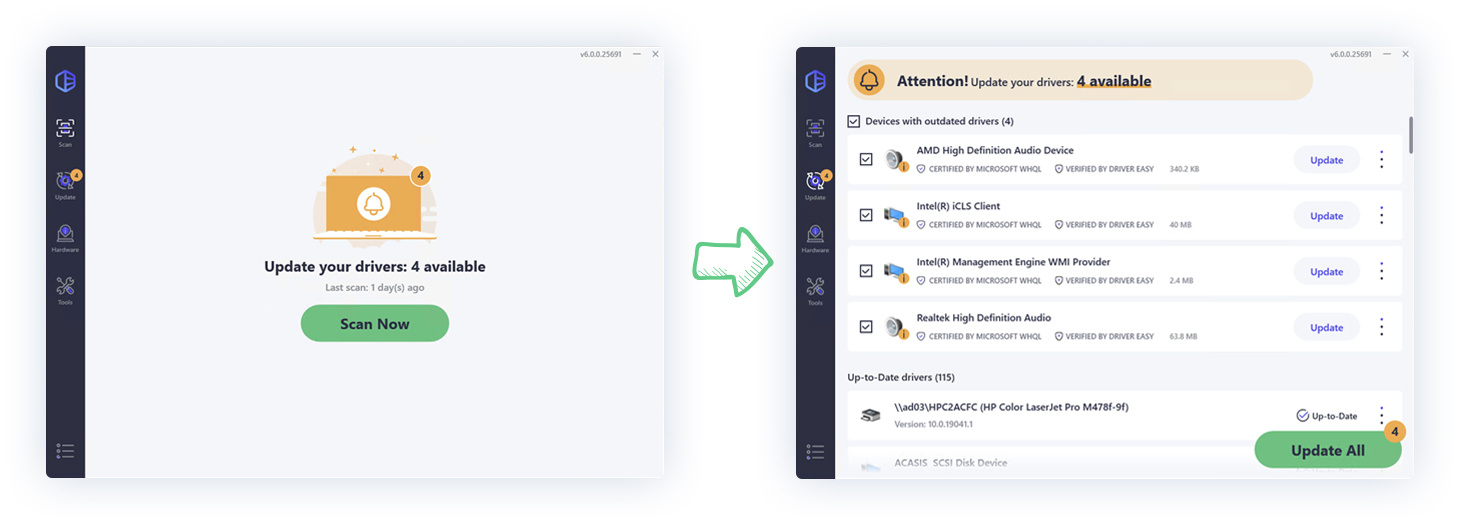The width and height of the screenshot is (1460, 525).
Task: Open Tools section in left window sidebar
Action: [65, 291]
